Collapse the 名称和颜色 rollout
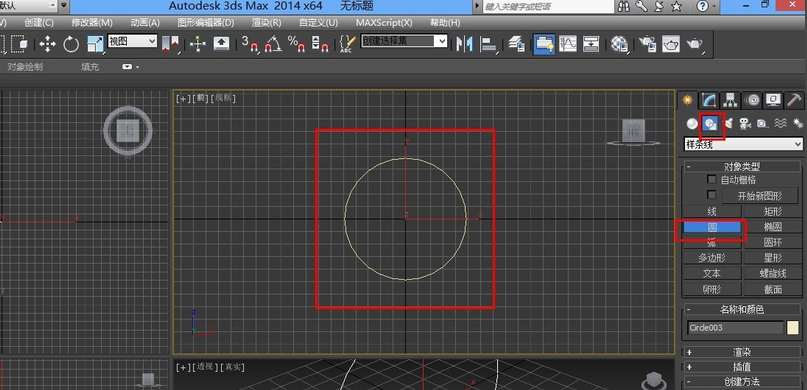The image size is (807, 390). tap(742, 309)
